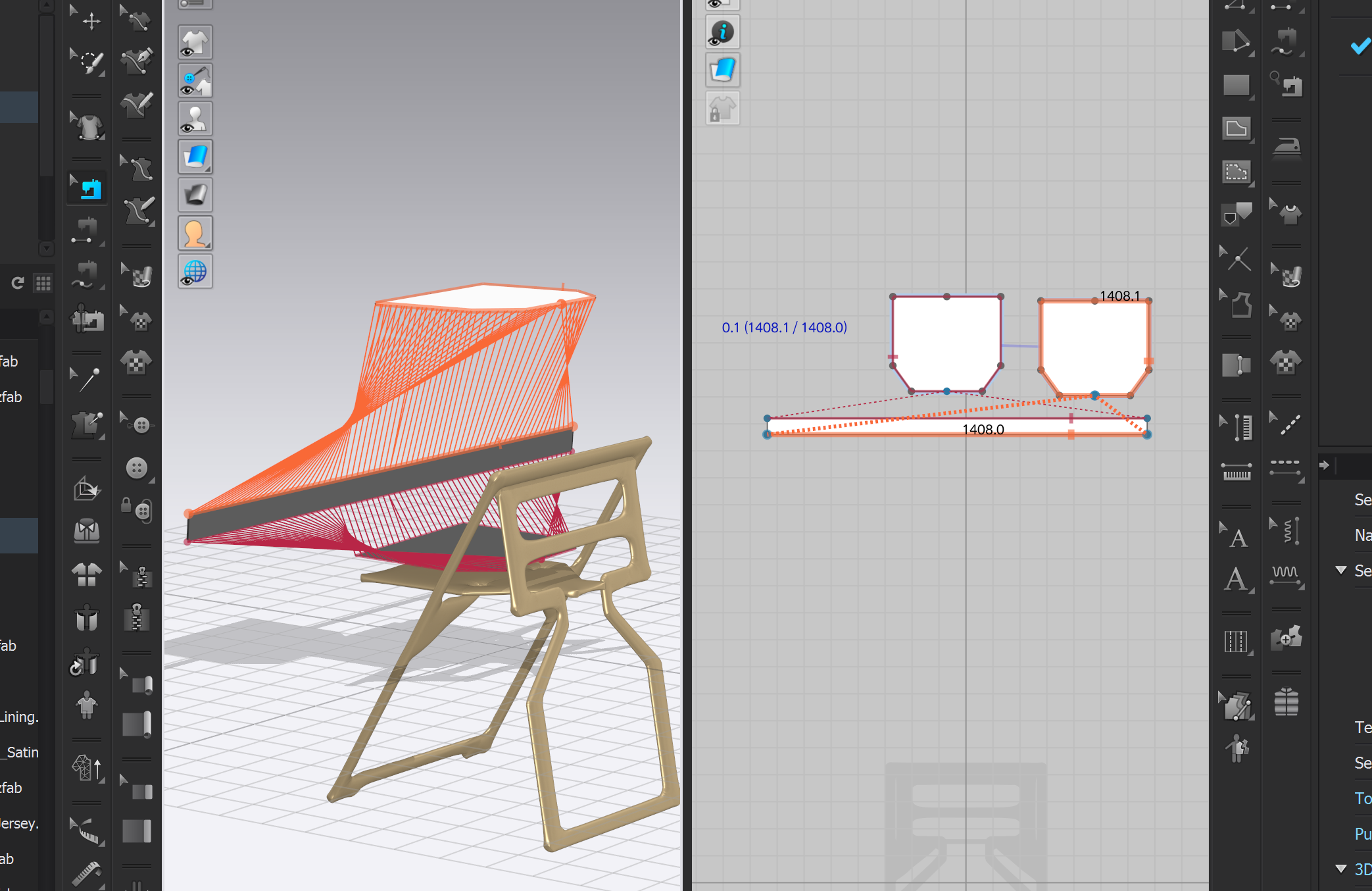Select the Edit Measure ruler tool in 2D toolbar
This screenshot has width=1372, height=891.
(x=1237, y=427)
